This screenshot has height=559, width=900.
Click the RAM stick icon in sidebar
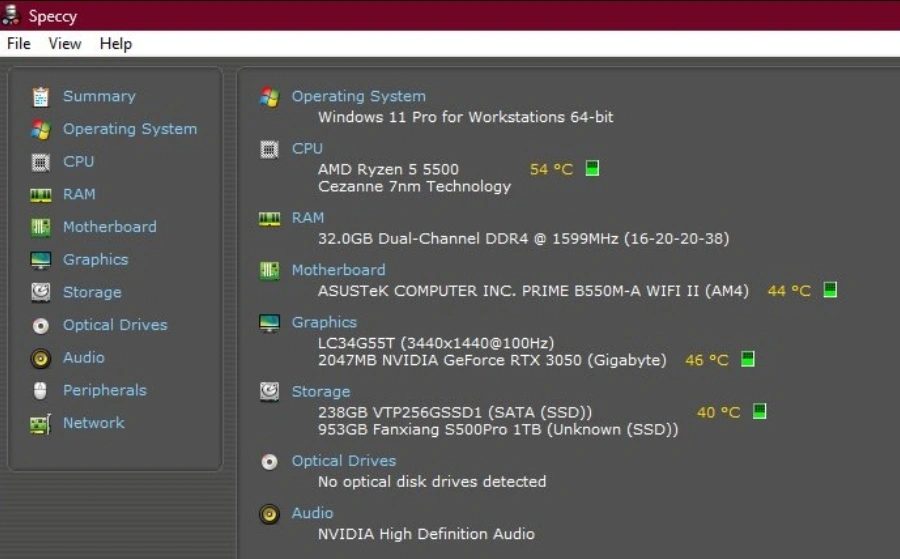pyautogui.click(x=40, y=195)
